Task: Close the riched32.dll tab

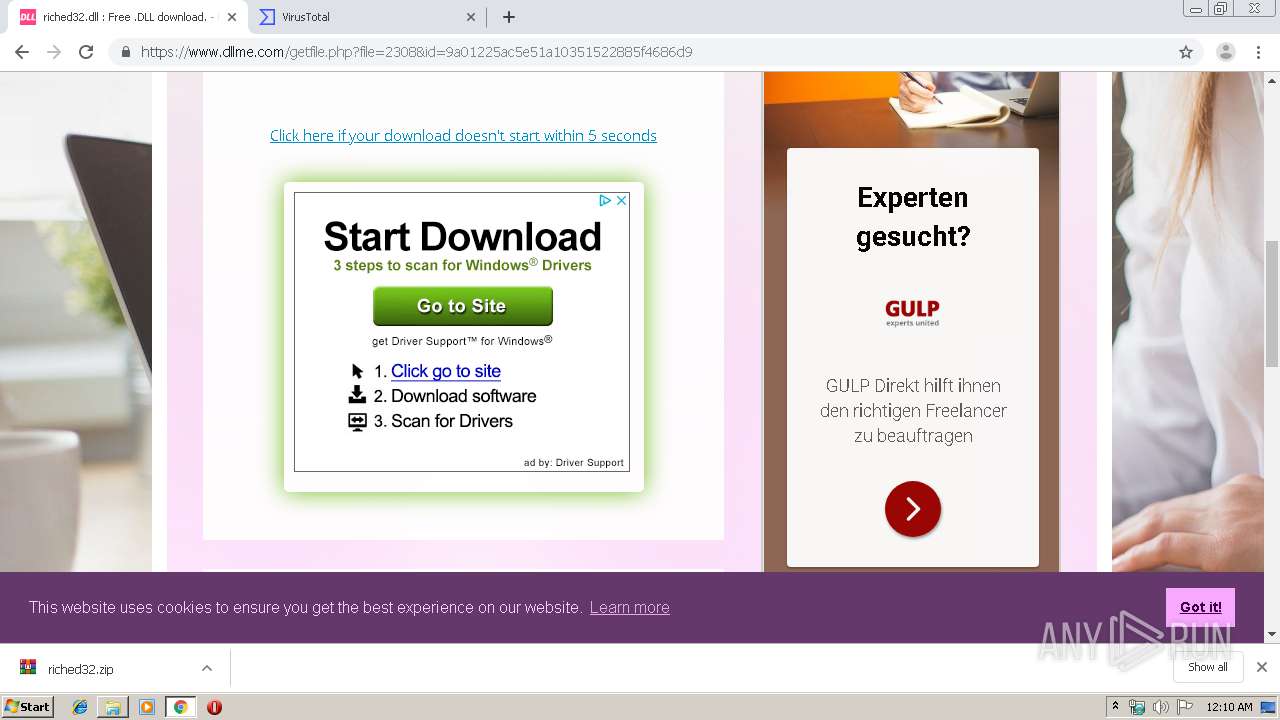Action: click(x=232, y=17)
